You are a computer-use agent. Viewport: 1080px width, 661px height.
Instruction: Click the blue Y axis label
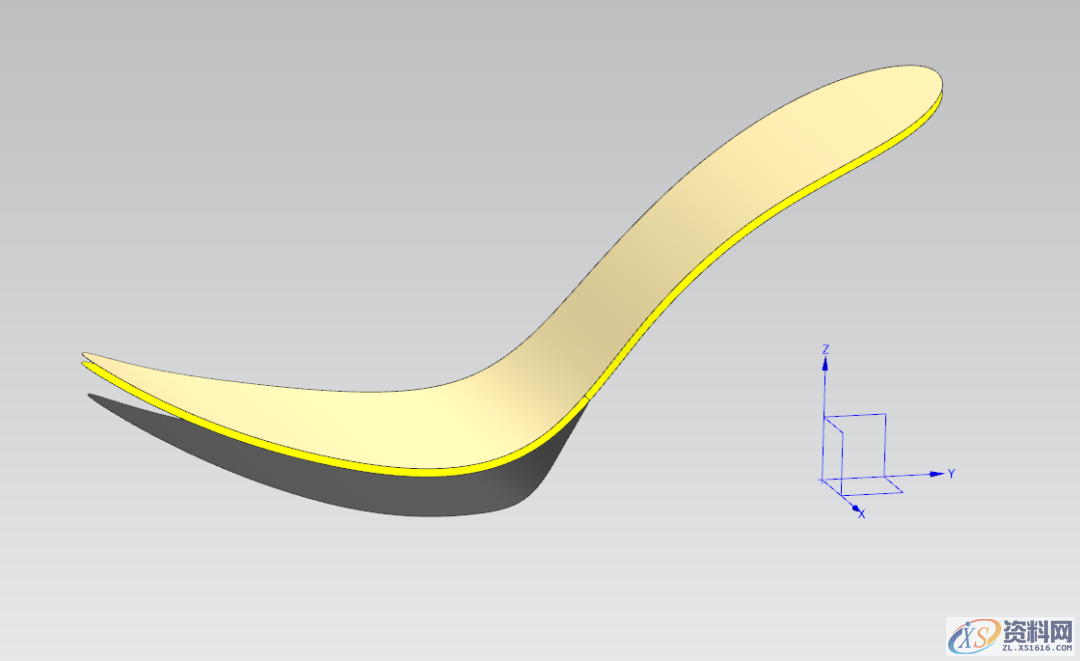(x=951, y=473)
